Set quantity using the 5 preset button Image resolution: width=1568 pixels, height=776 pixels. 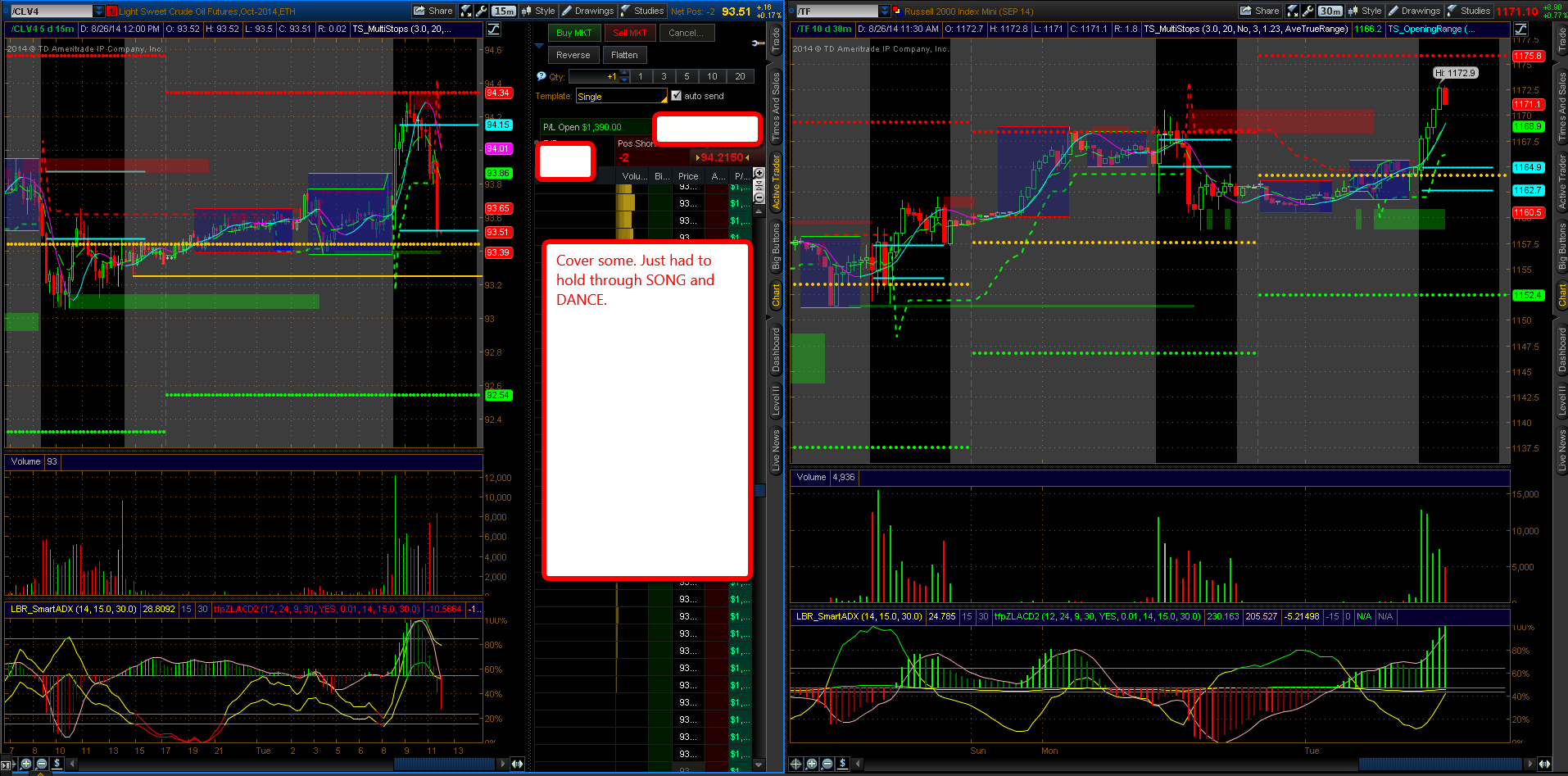point(687,76)
